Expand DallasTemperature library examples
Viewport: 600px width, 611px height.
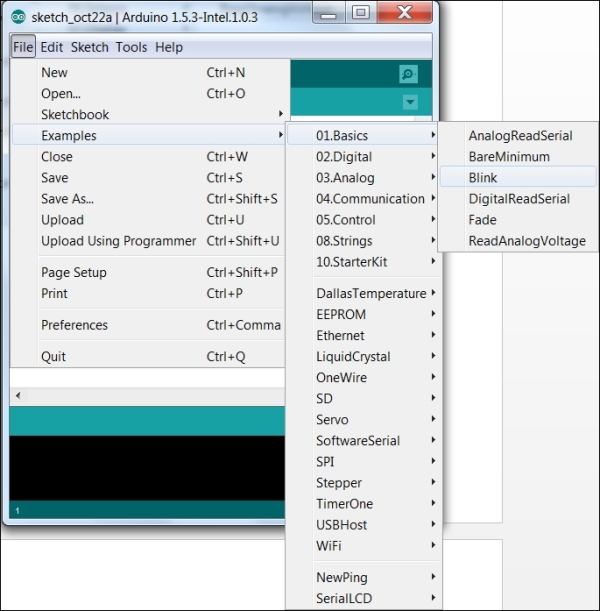(363, 293)
